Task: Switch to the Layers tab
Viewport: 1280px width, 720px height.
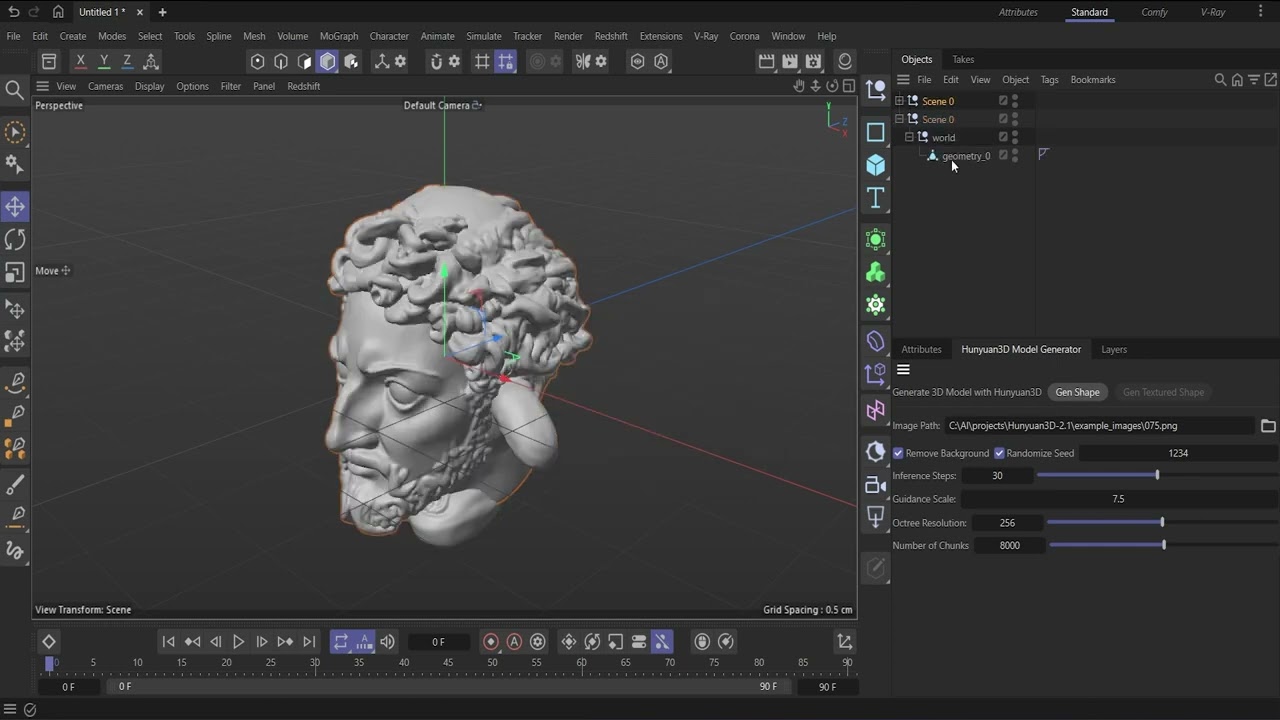Action: tap(1114, 350)
